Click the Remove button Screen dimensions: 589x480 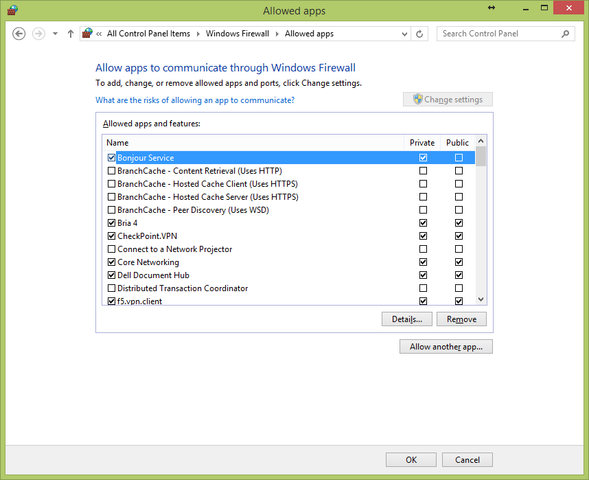(461, 319)
